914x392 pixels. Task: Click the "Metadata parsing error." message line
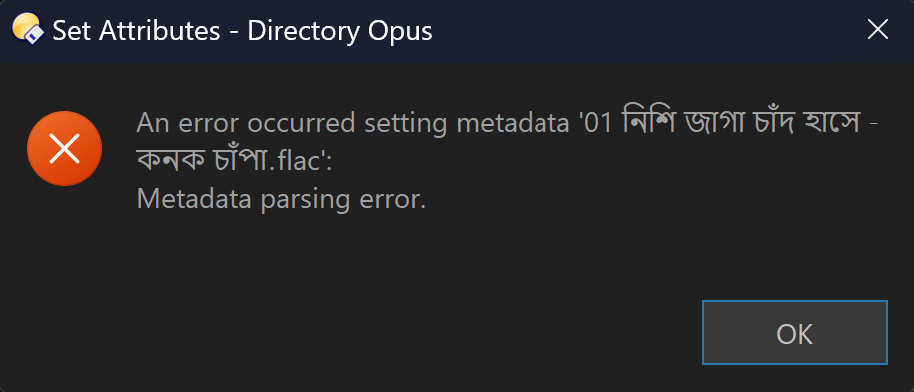point(282,200)
